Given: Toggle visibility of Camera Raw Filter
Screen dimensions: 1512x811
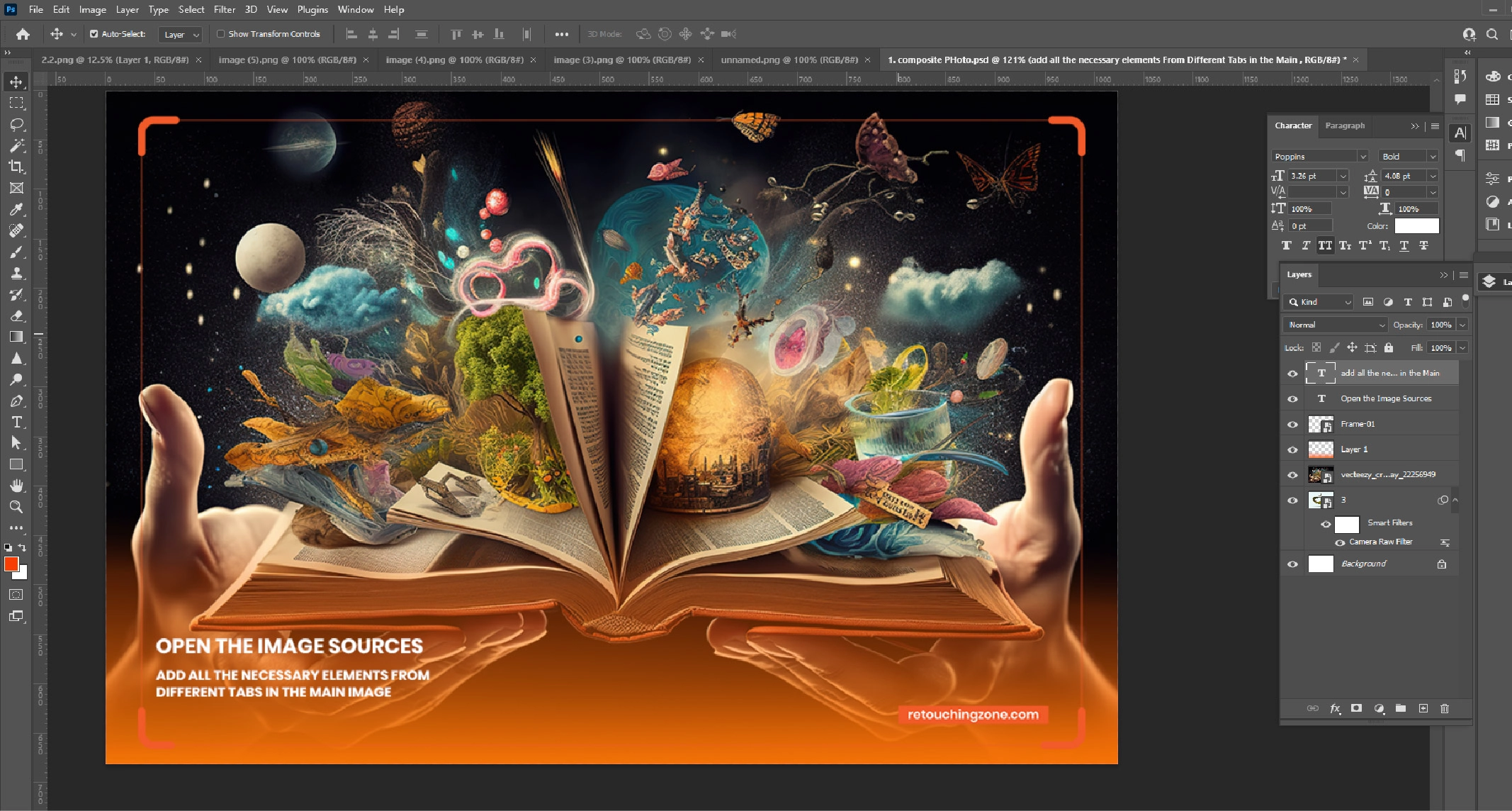Looking at the screenshot, I should pos(1340,542).
